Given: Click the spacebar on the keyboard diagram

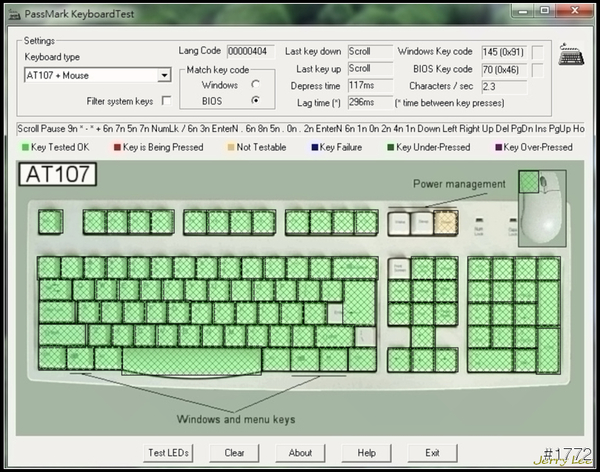Looking at the screenshot, I should 191,357.
